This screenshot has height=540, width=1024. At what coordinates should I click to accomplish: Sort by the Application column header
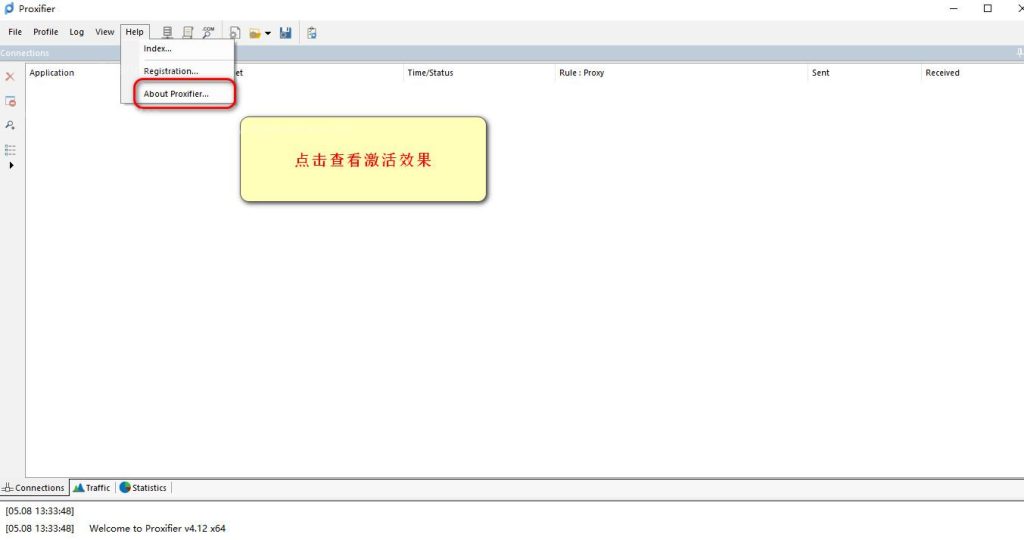tap(52, 73)
